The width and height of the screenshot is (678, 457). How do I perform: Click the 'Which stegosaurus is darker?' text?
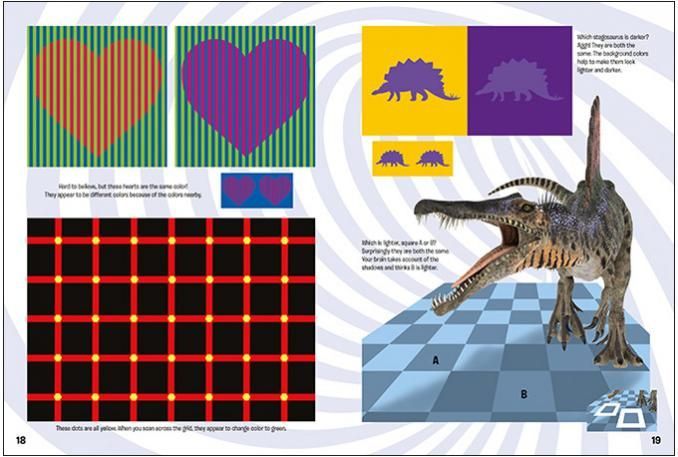pos(613,37)
